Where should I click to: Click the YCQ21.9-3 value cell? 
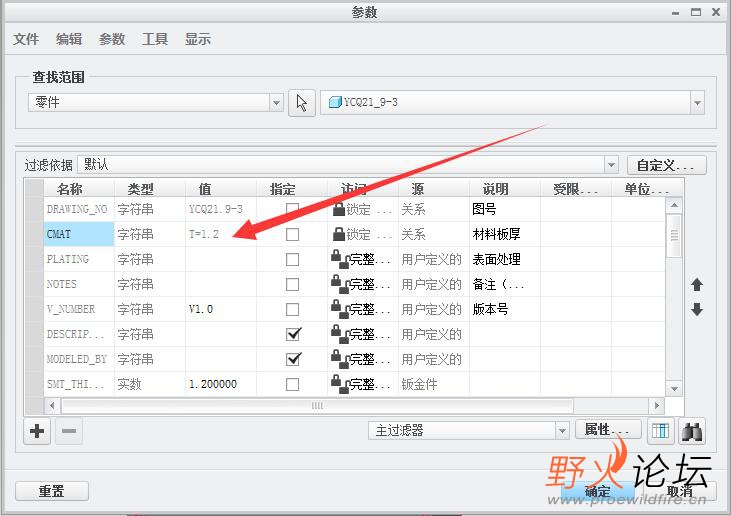click(x=221, y=209)
